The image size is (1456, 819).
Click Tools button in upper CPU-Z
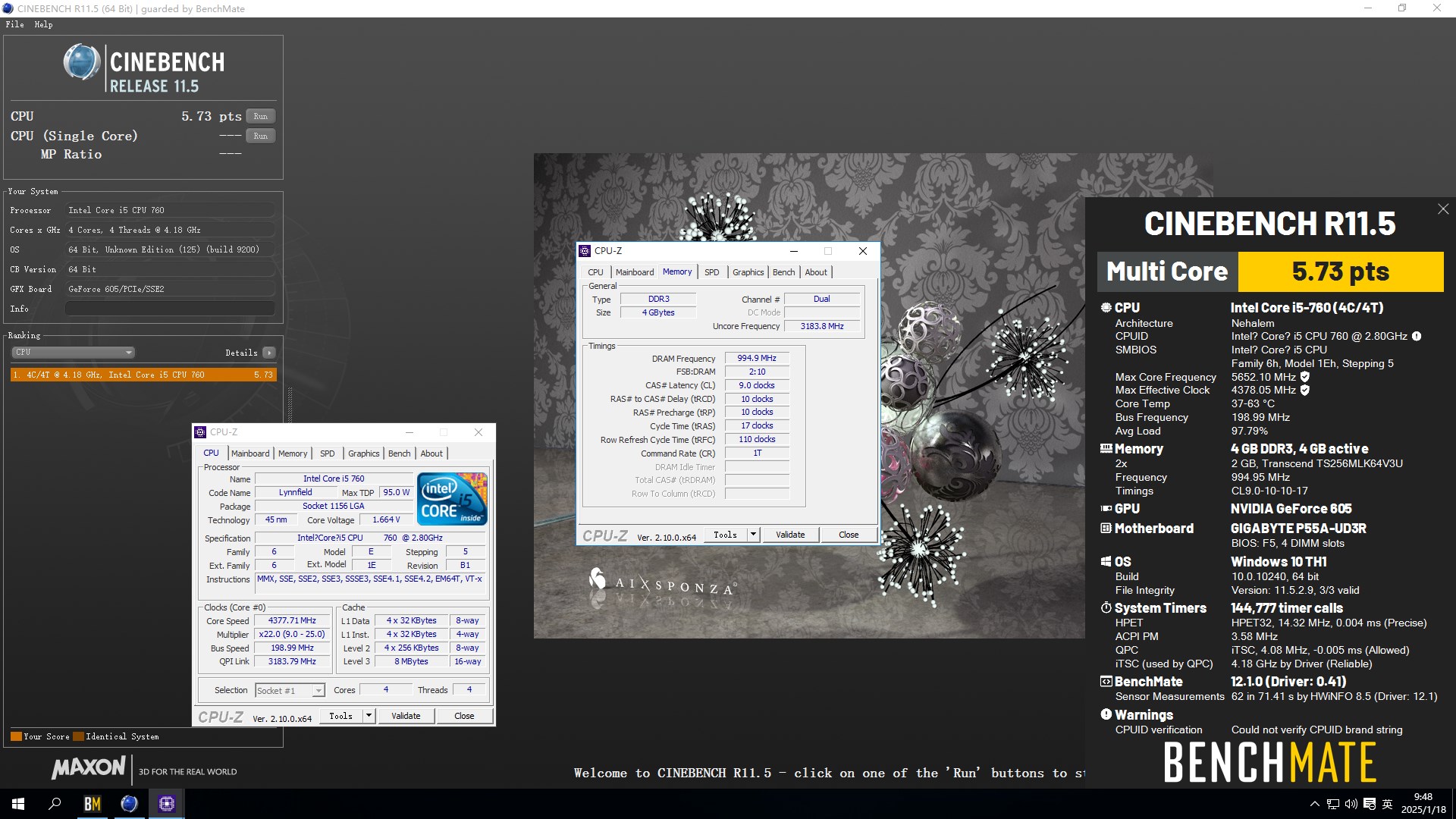(725, 535)
